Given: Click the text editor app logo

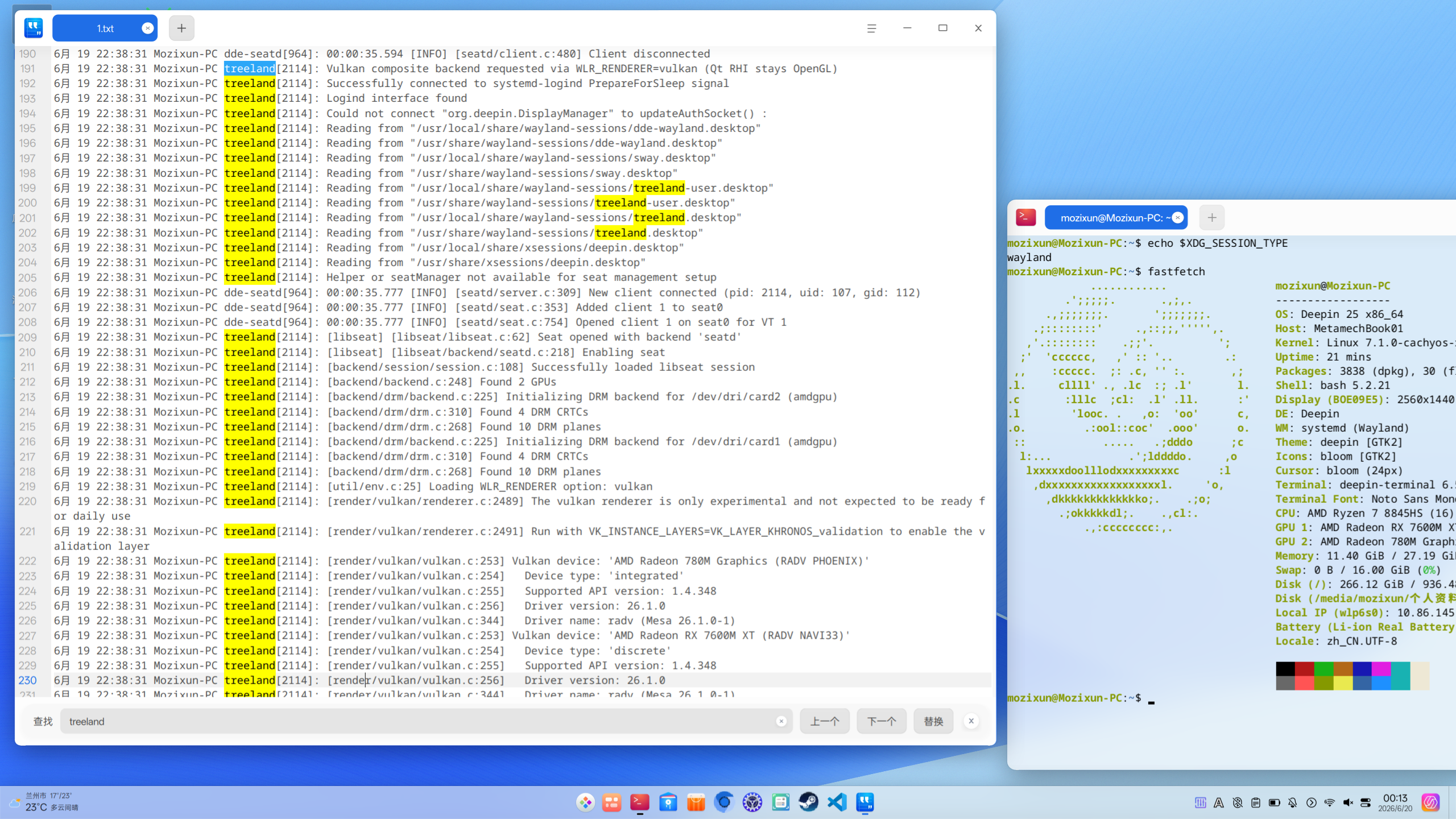Looking at the screenshot, I should (34, 28).
